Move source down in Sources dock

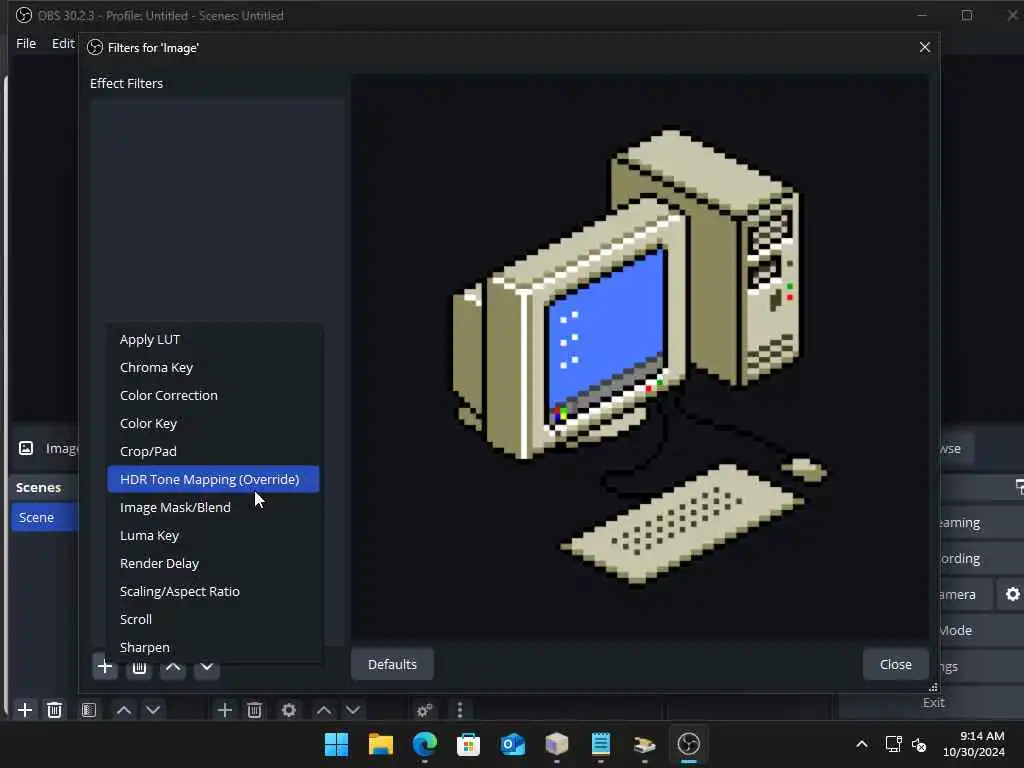[x=353, y=710]
